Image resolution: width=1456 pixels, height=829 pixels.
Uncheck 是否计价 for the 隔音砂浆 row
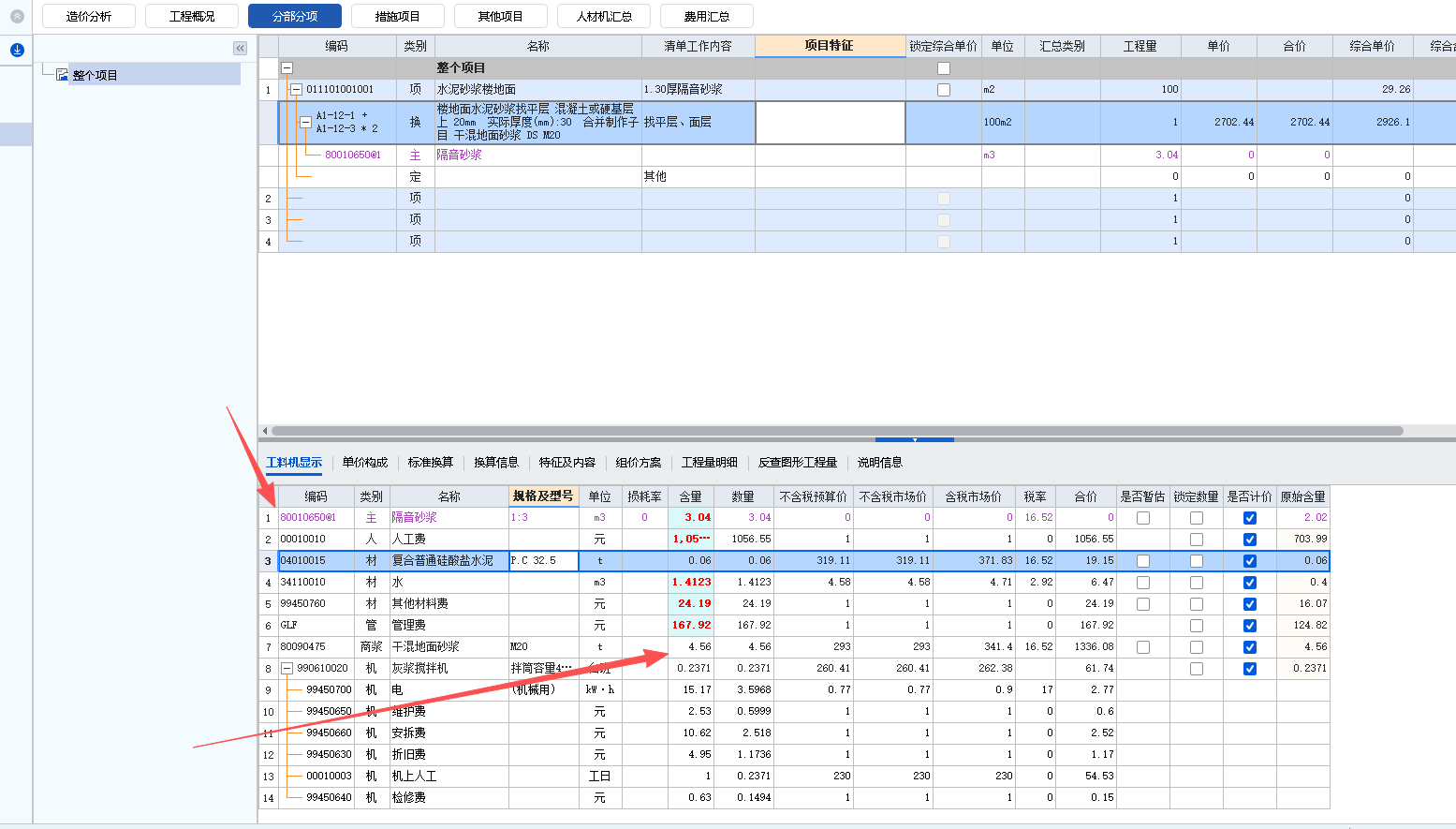pyautogui.click(x=1249, y=517)
